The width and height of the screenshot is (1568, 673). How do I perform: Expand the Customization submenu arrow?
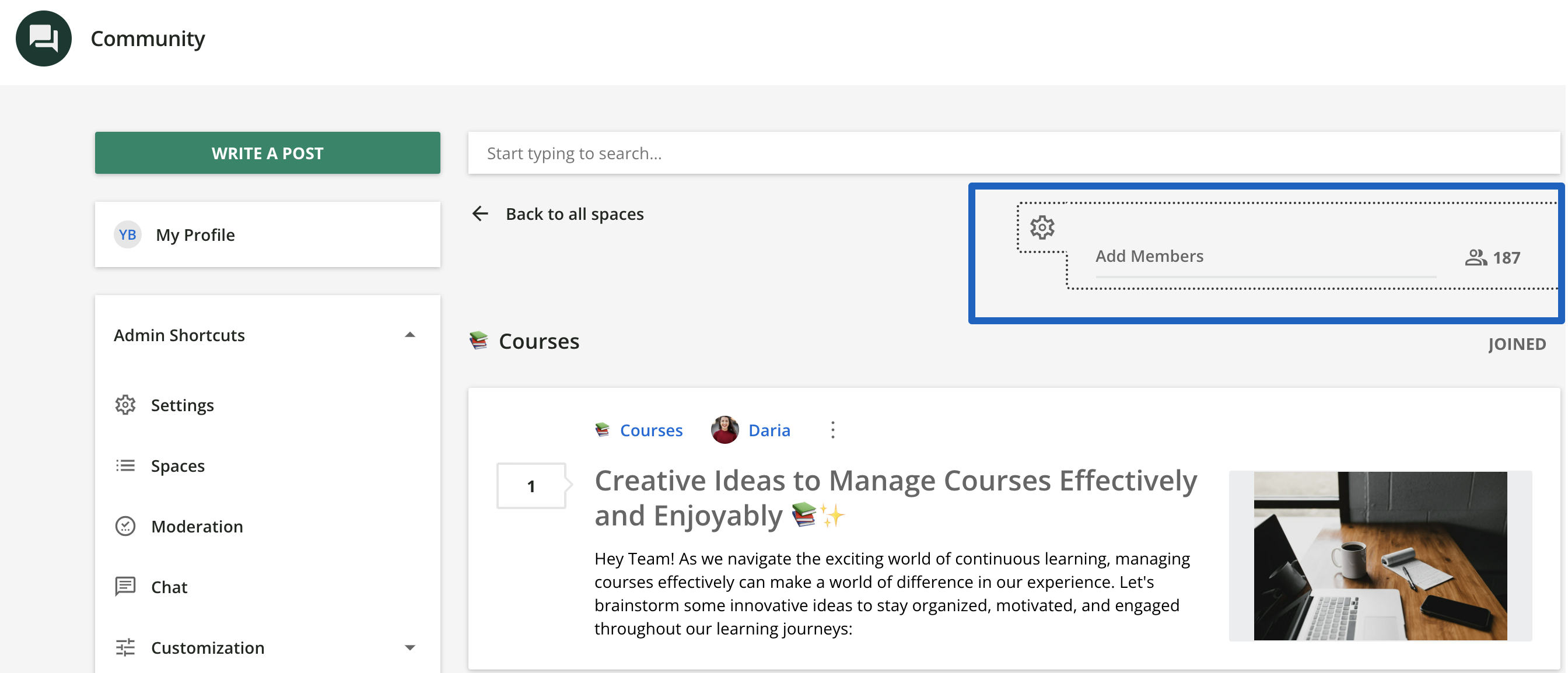click(409, 647)
